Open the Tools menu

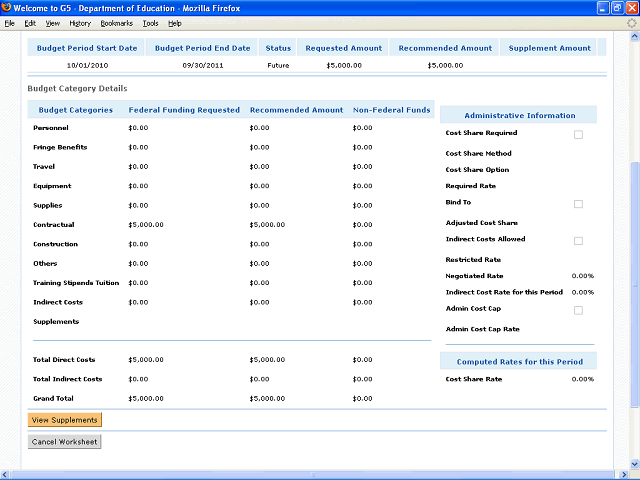150,22
